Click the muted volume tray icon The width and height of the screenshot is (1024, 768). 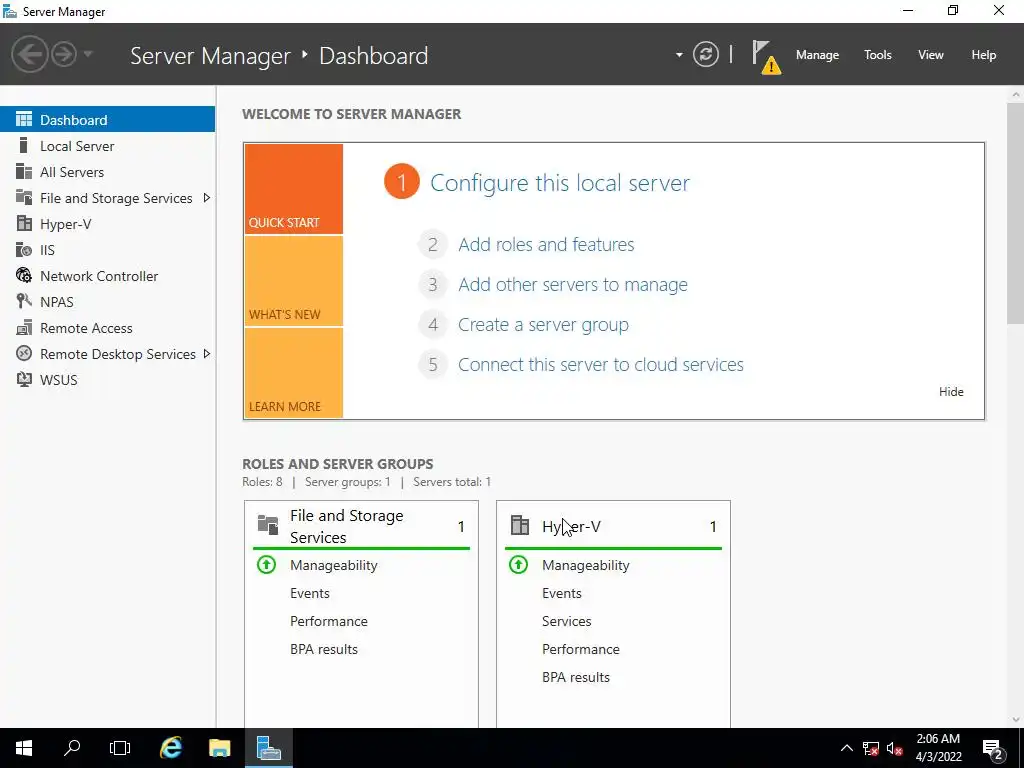coord(895,748)
